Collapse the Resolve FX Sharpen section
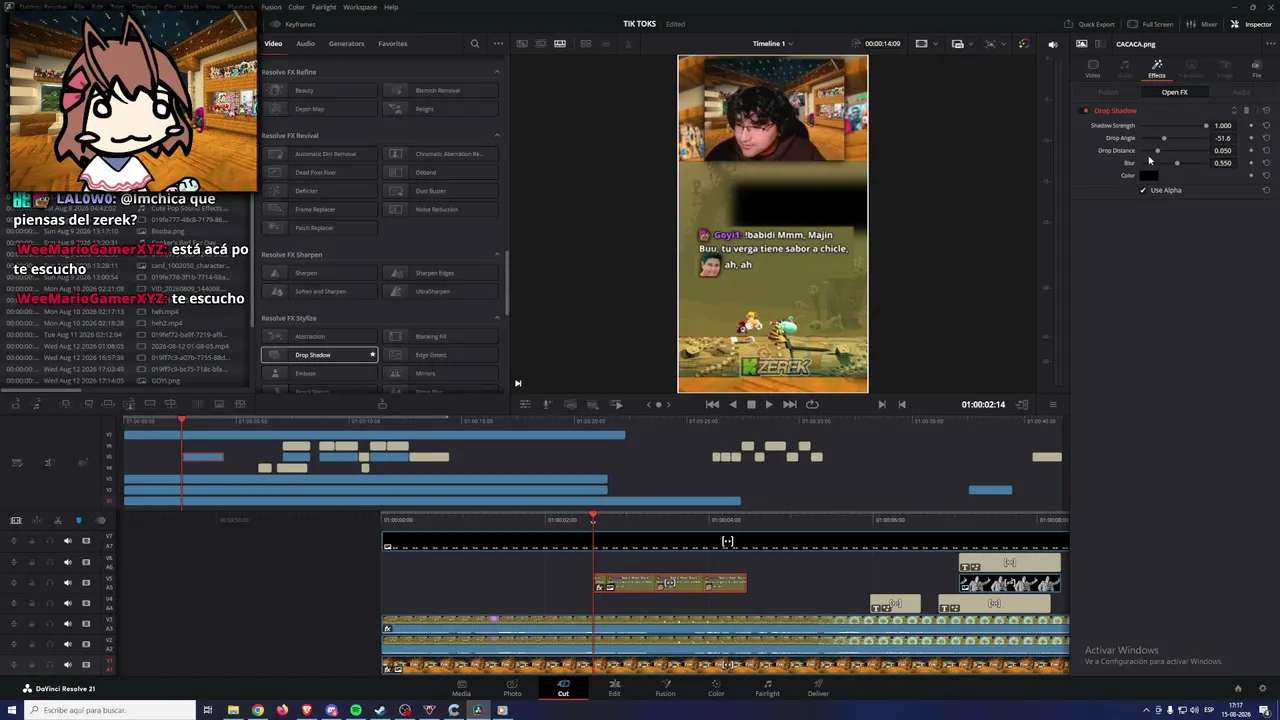1280x720 pixels. tap(497, 255)
